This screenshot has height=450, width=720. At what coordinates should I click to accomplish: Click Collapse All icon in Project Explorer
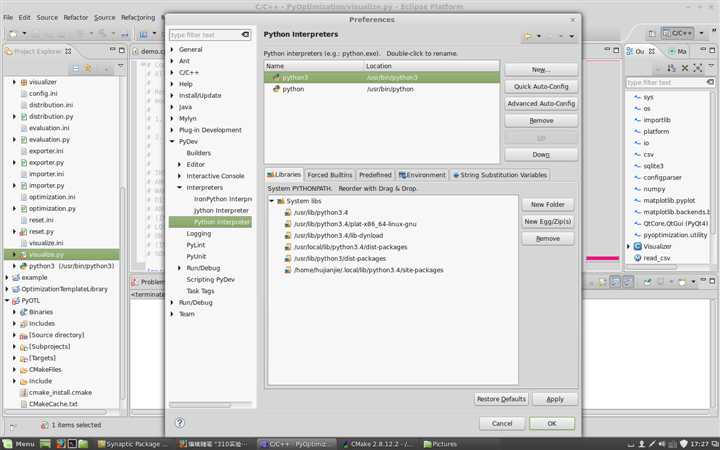76,68
